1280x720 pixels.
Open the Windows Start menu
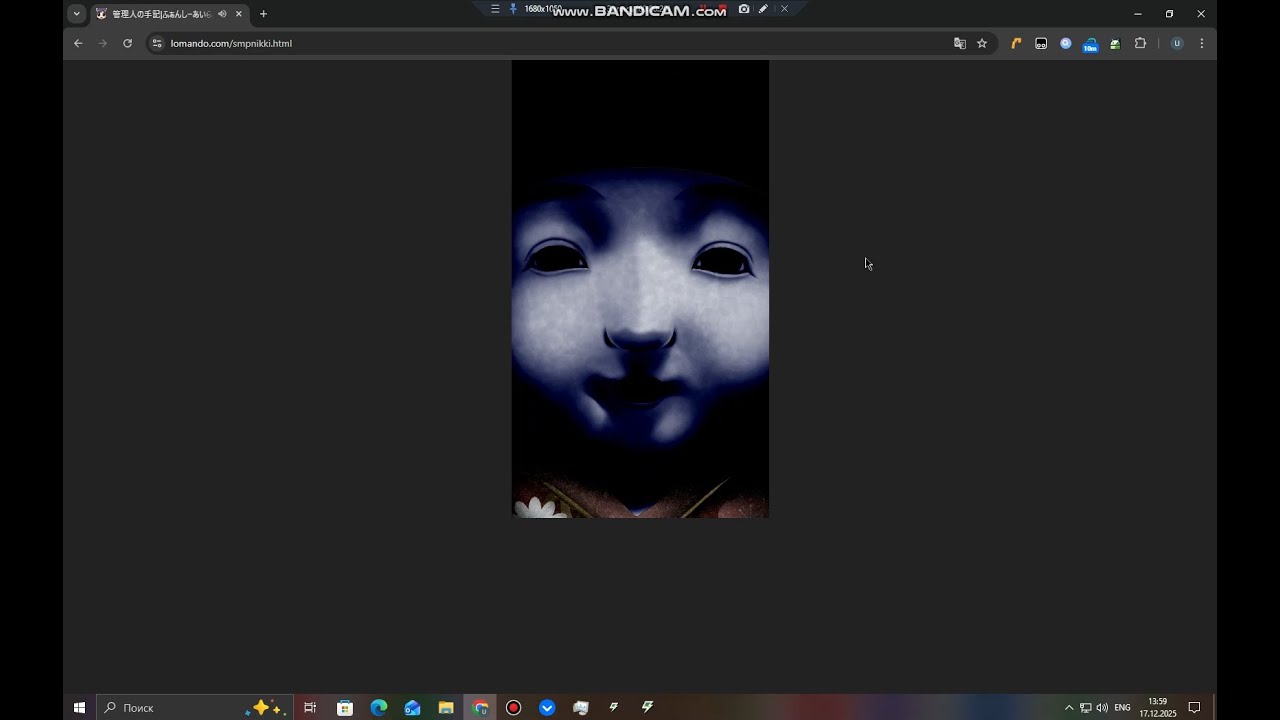tap(79, 708)
